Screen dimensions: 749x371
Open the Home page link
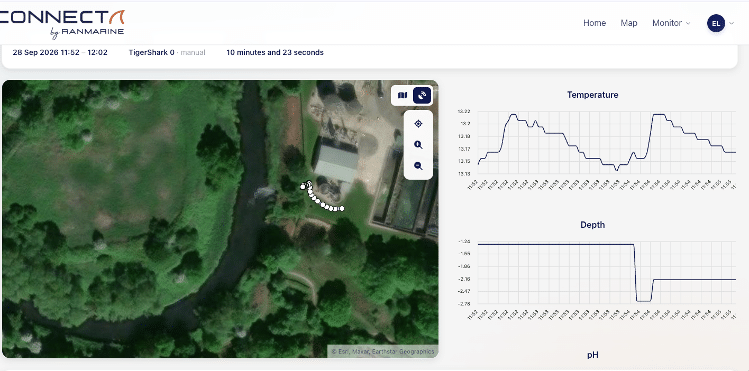click(x=594, y=23)
